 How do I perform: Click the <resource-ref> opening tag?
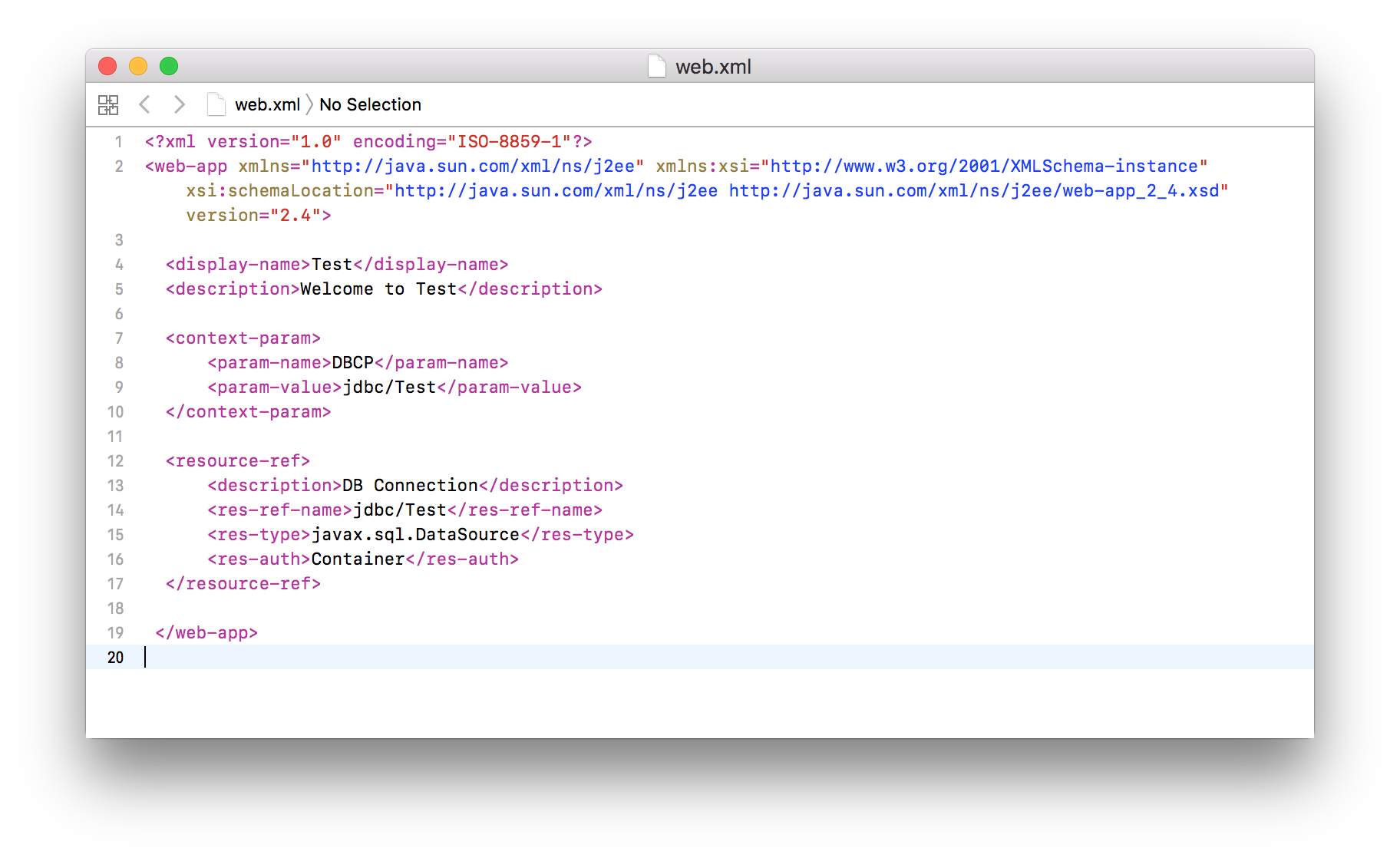[238, 461]
